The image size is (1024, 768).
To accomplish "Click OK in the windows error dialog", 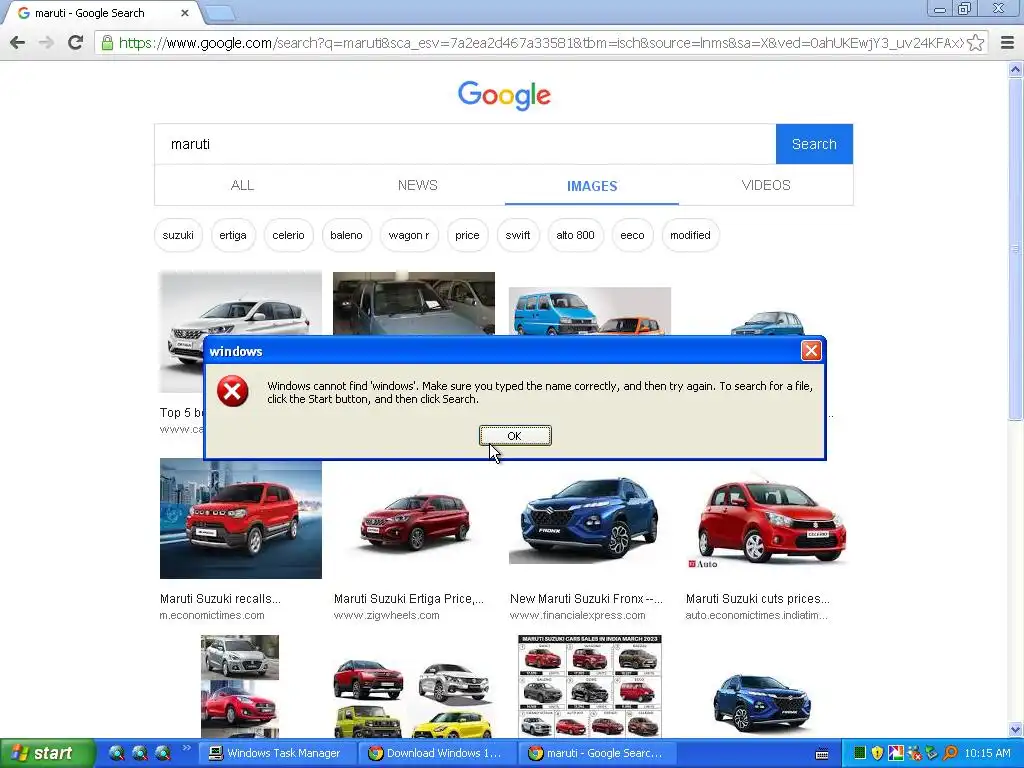I will click(515, 436).
